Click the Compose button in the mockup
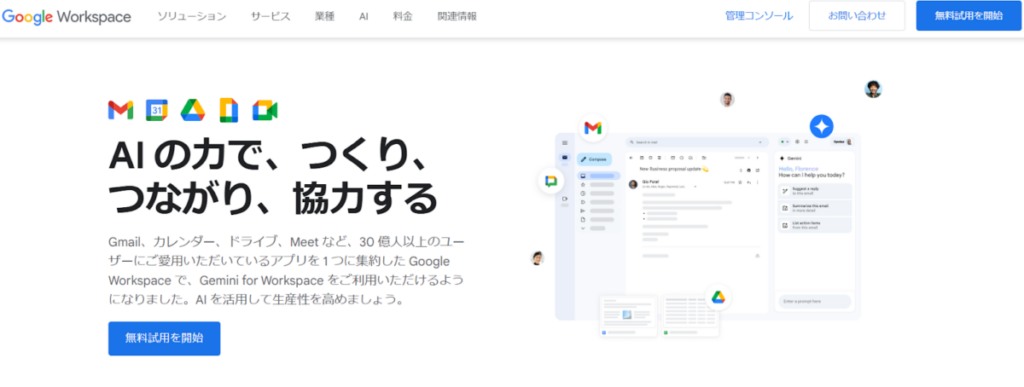Screen dimensions: 1024x387 point(594,159)
